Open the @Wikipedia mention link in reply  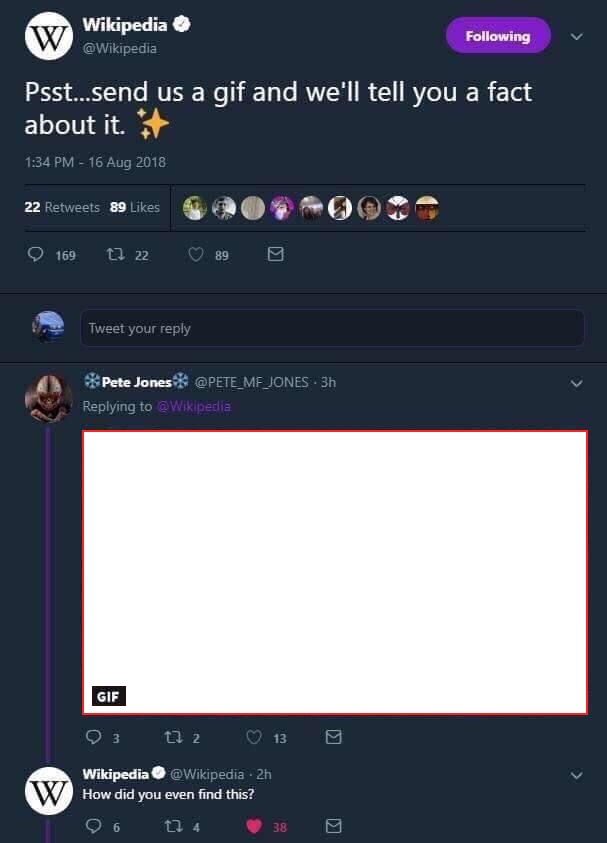pyautogui.click(x=194, y=406)
